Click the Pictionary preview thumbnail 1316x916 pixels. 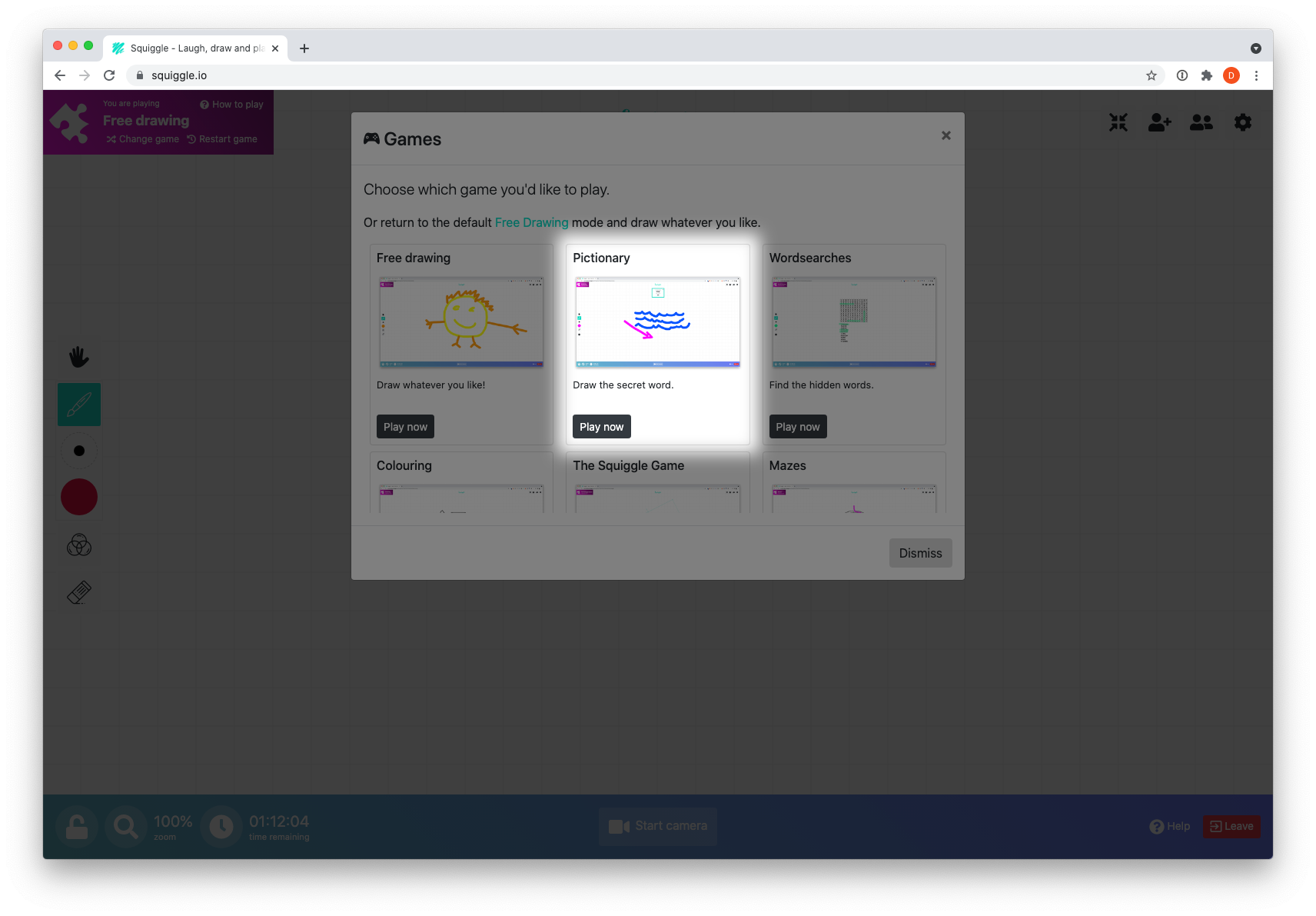pos(658,322)
